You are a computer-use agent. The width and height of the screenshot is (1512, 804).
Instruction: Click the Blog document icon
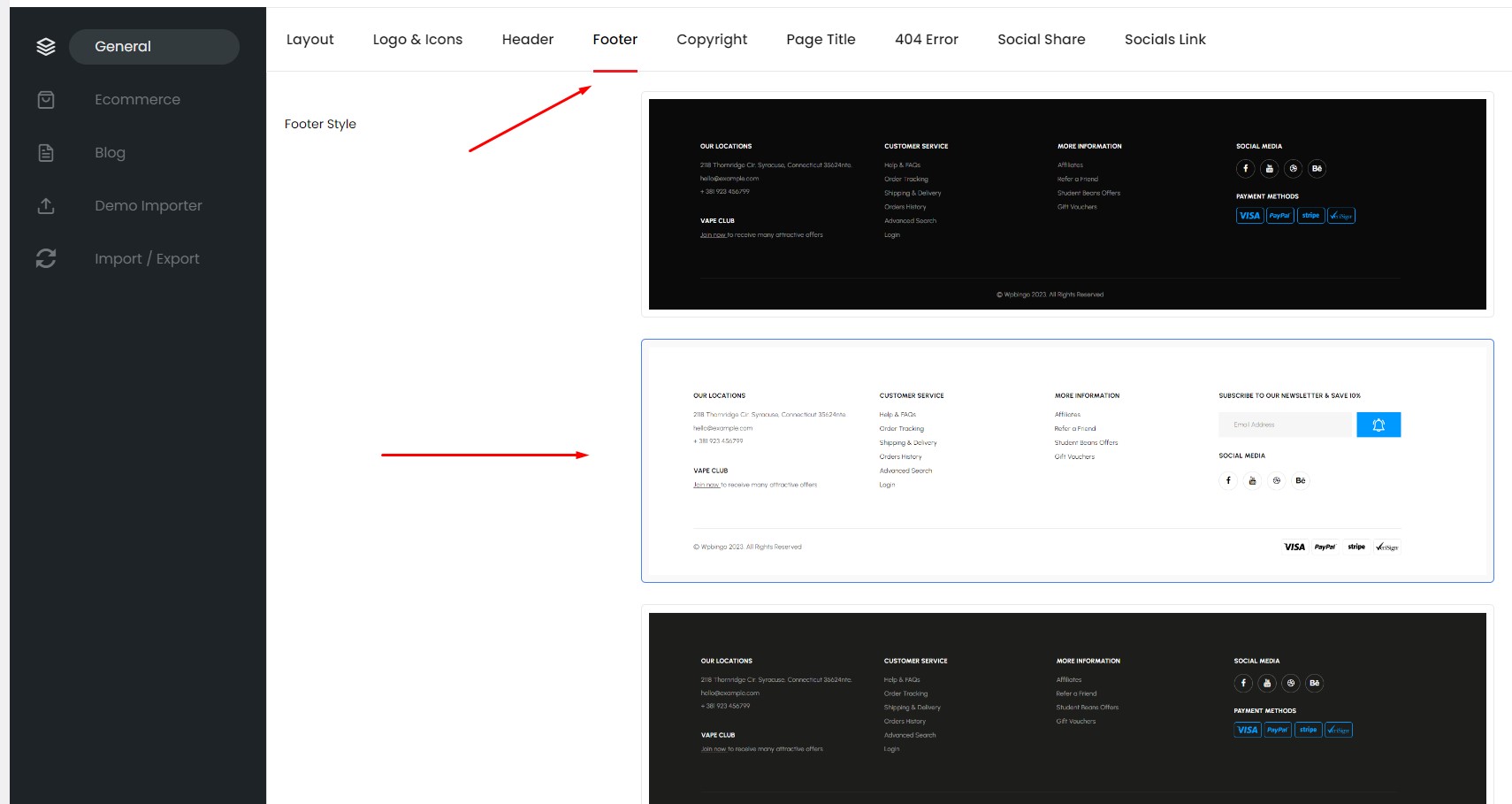tap(46, 153)
